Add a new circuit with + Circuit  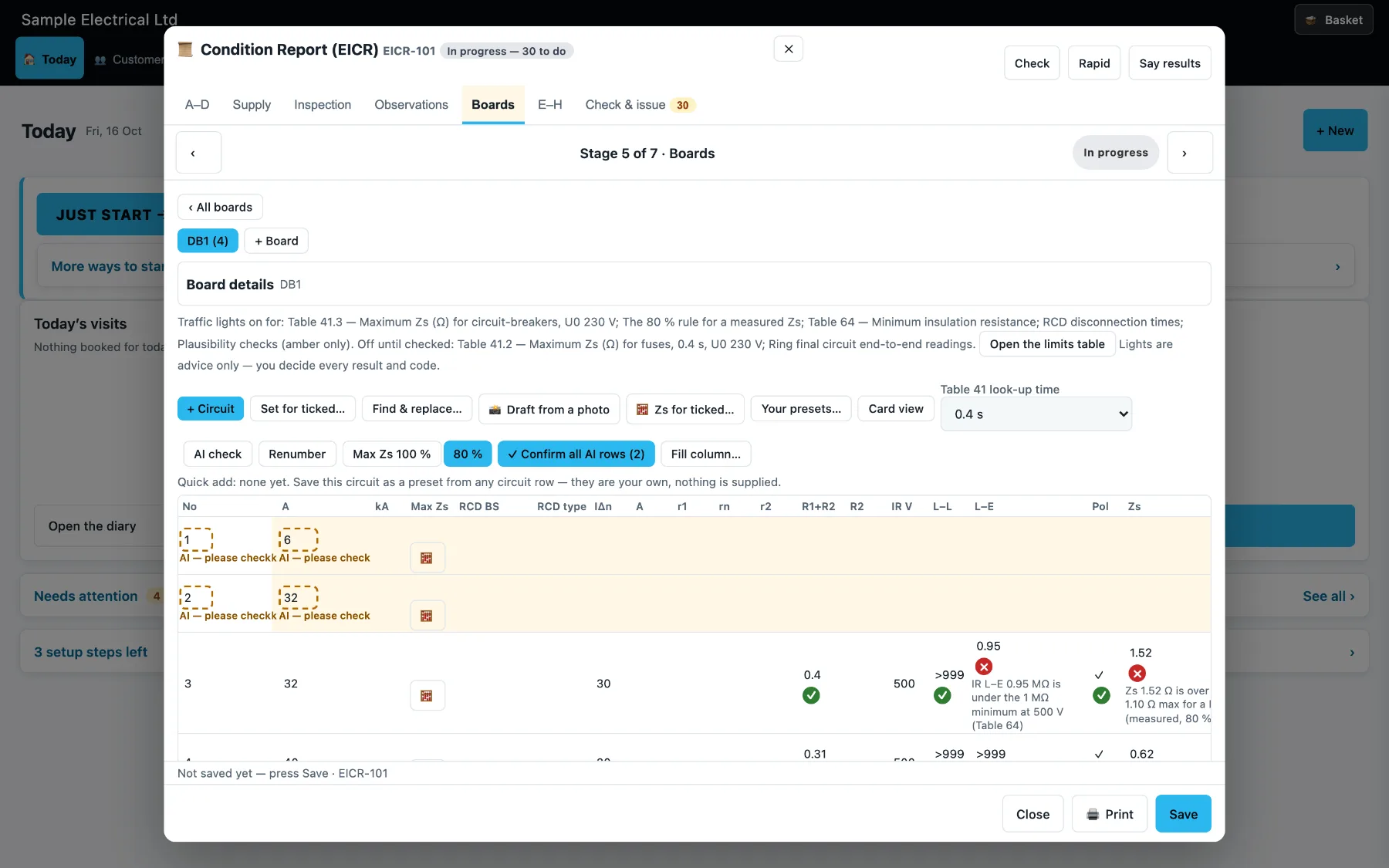pos(211,409)
